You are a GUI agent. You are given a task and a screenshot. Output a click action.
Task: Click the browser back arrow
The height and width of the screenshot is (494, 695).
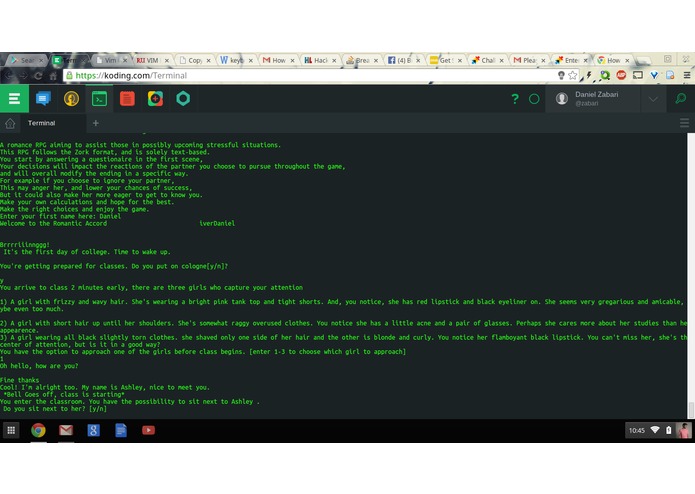click(8, 76)
